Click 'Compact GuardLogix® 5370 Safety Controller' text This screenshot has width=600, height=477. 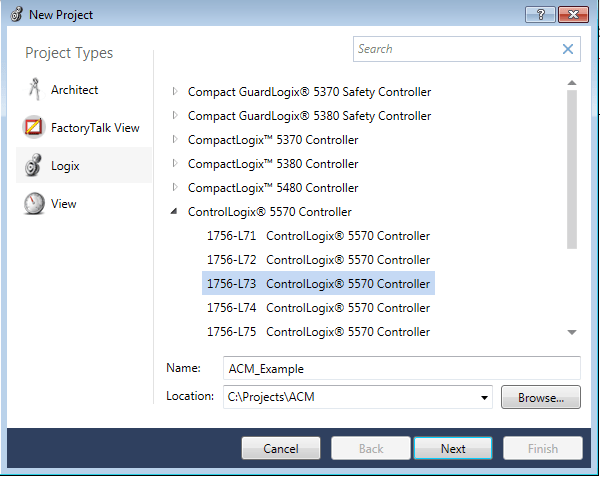pyautogui.click(x=309, y=92)
